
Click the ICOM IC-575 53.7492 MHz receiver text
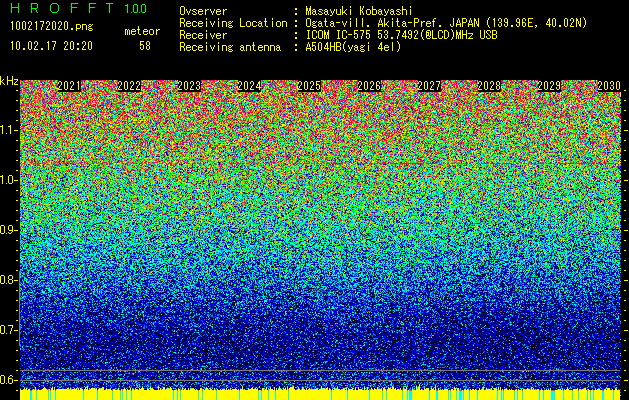tap(401, 35)
